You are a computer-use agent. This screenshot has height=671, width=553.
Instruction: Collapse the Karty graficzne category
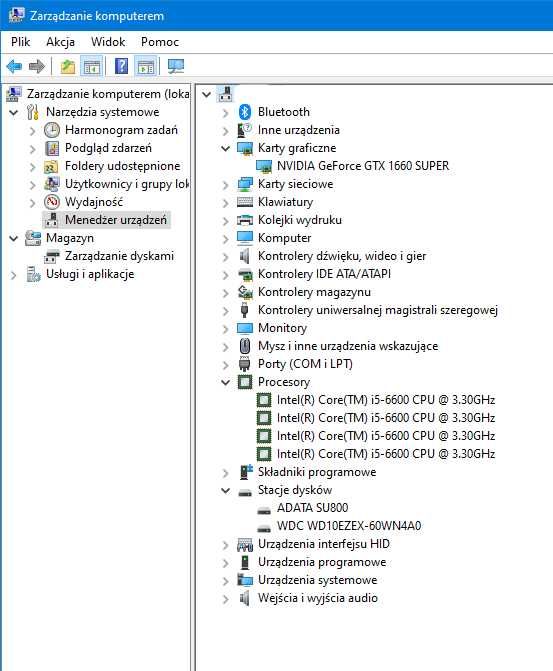225,148
